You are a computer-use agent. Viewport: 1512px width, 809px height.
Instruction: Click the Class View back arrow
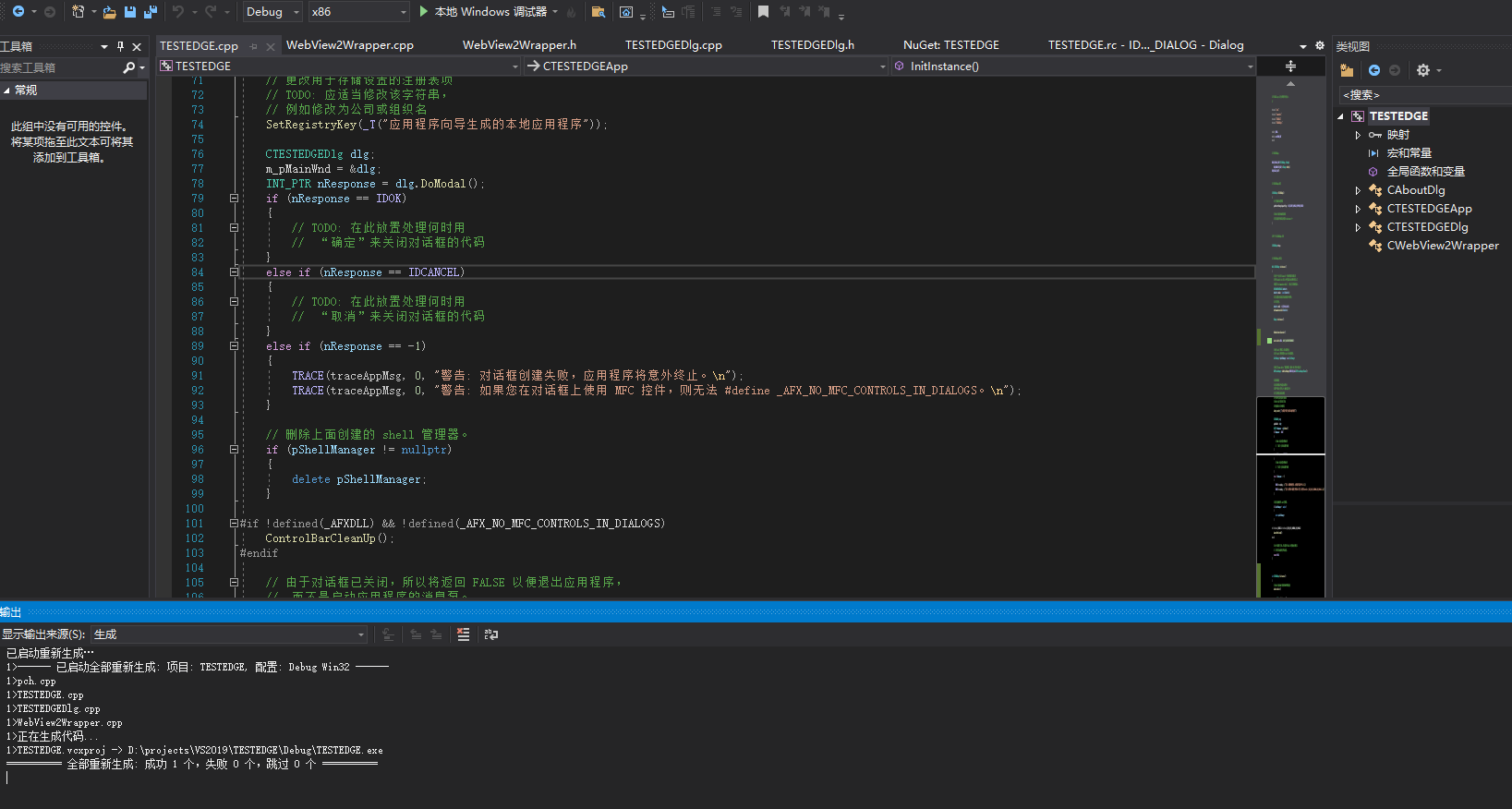1374,70
